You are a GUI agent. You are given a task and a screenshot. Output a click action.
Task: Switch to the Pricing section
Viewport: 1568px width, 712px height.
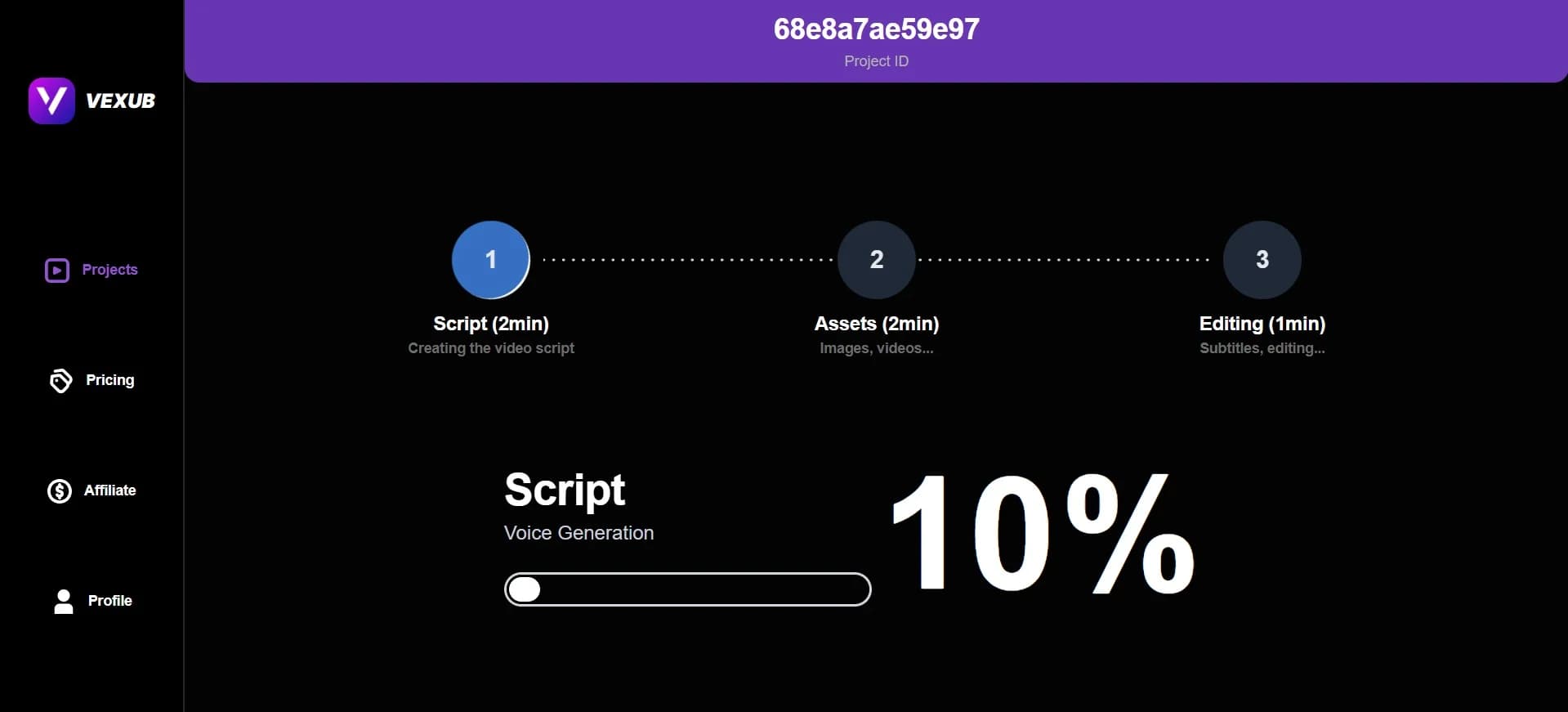110,380
